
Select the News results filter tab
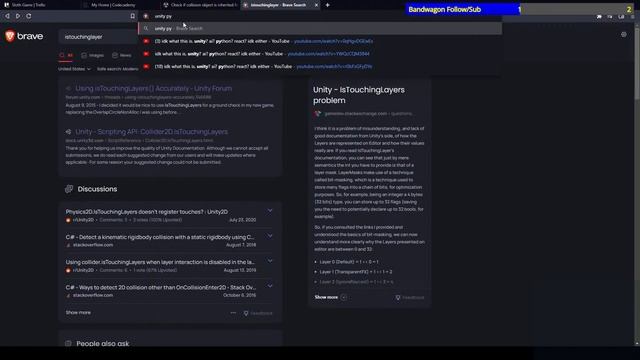pos(122,56)
